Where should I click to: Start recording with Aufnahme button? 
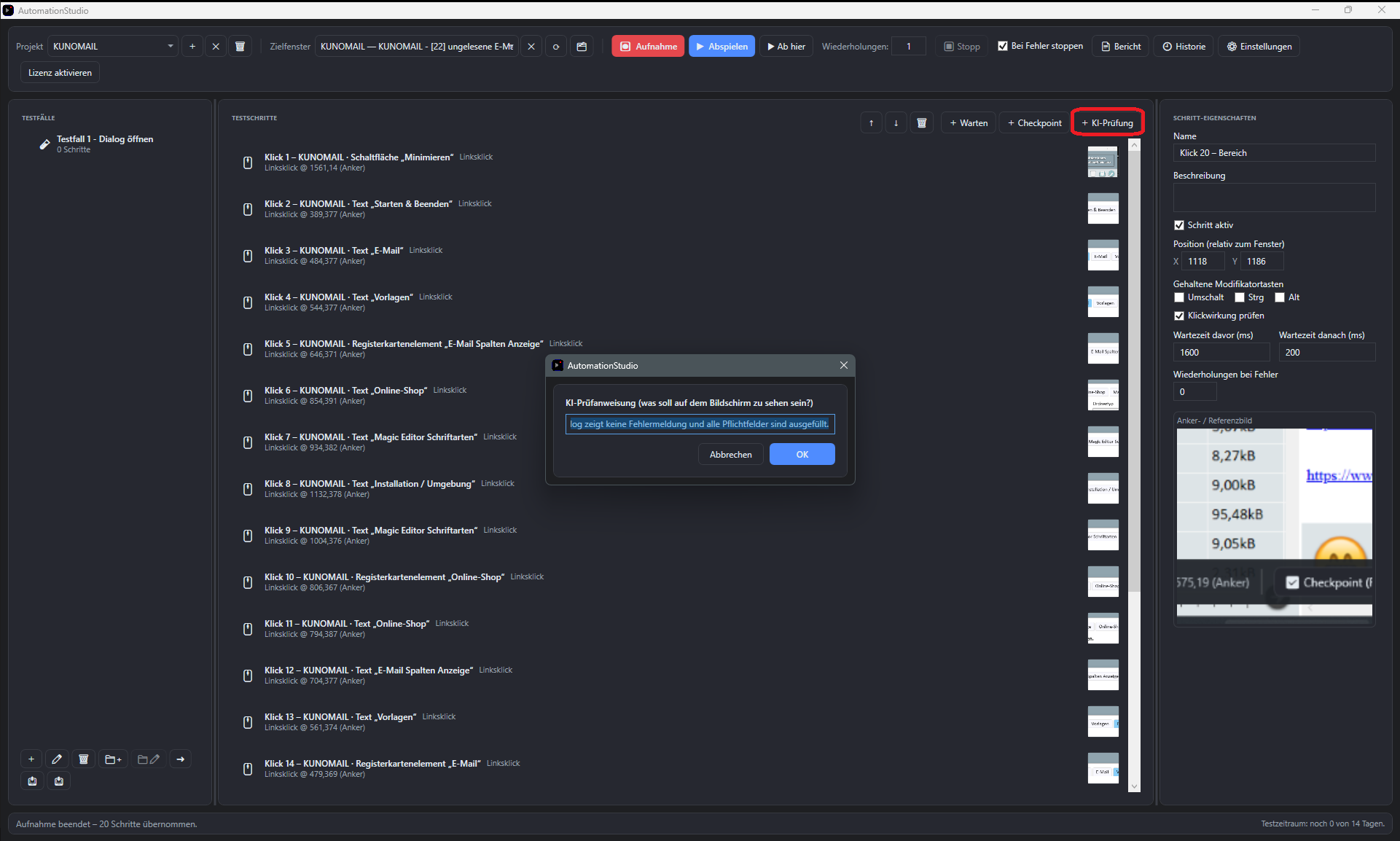(x=648, y=47)
